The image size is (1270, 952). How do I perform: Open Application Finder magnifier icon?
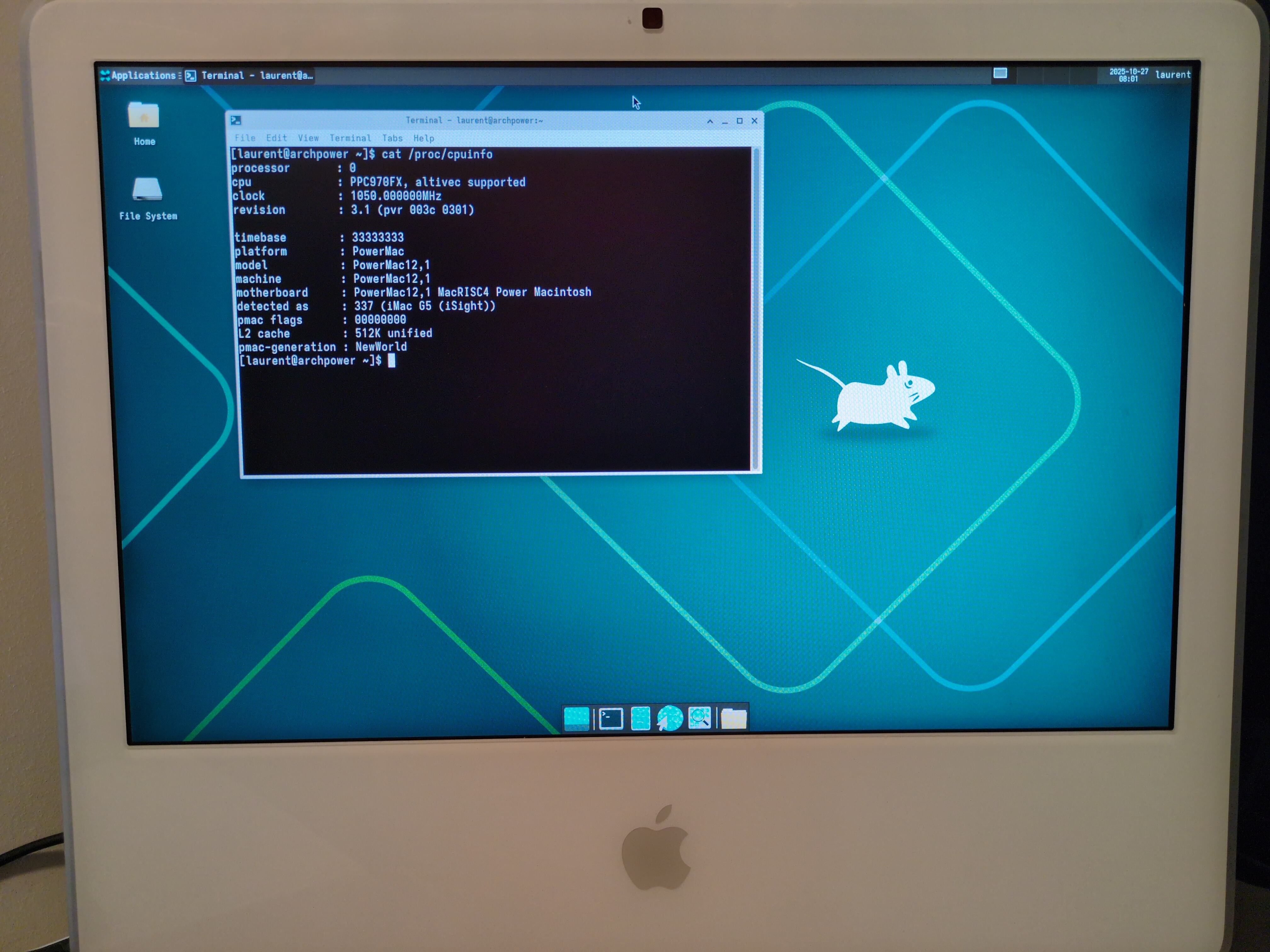[x=699, y=718]
